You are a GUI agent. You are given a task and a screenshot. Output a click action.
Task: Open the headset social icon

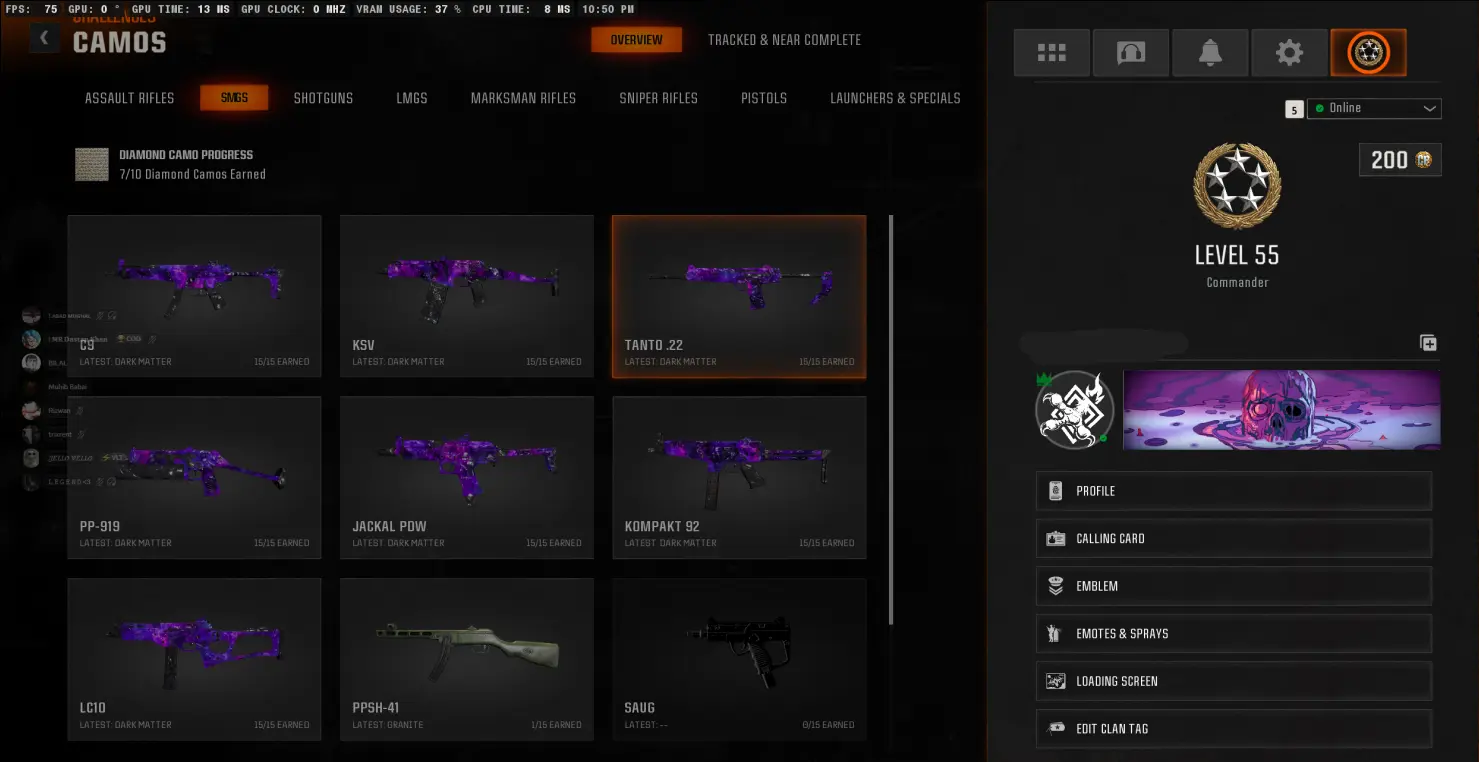pos(1131,53)
